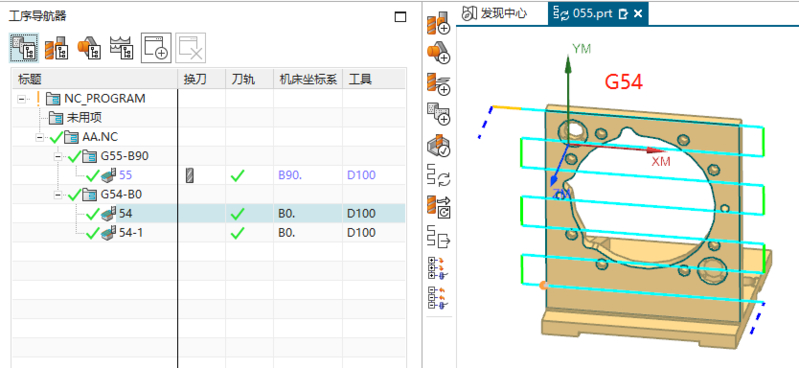Sort by 标题 column header
The image size is (799, 368).
[94, 78]
